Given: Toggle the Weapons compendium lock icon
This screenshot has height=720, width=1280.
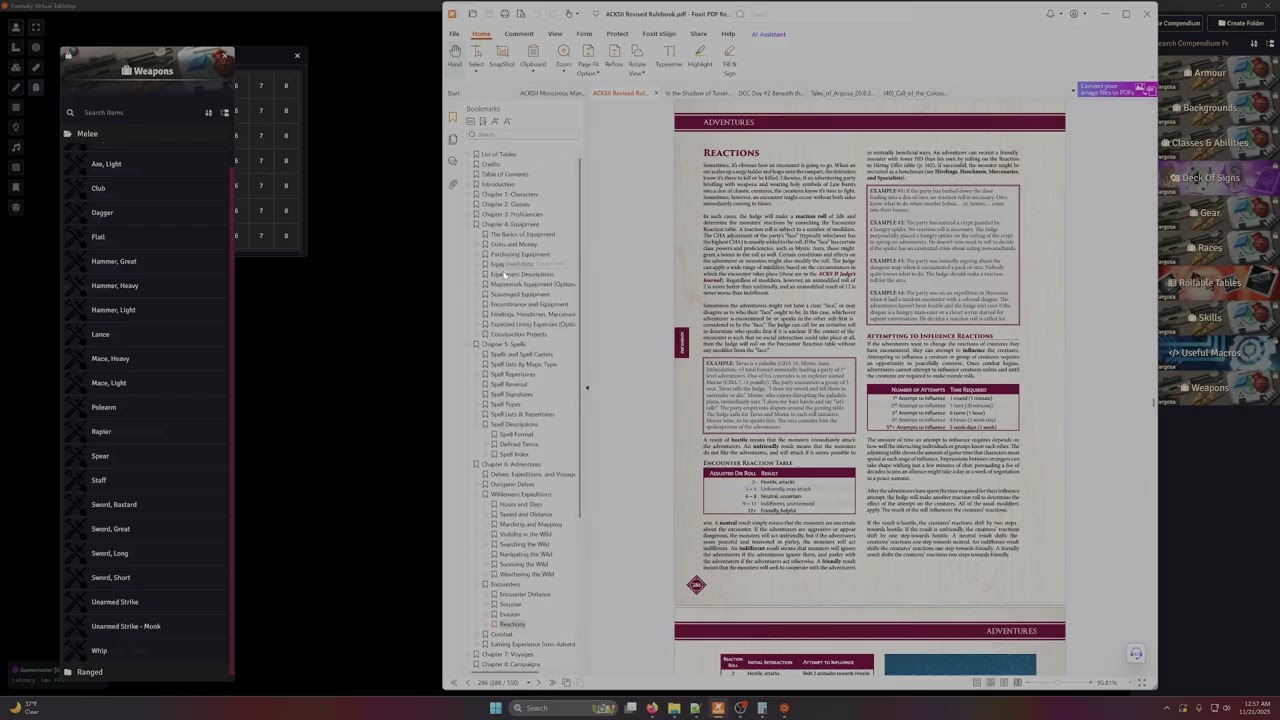Looking at the screenshot, I should 68,56.
